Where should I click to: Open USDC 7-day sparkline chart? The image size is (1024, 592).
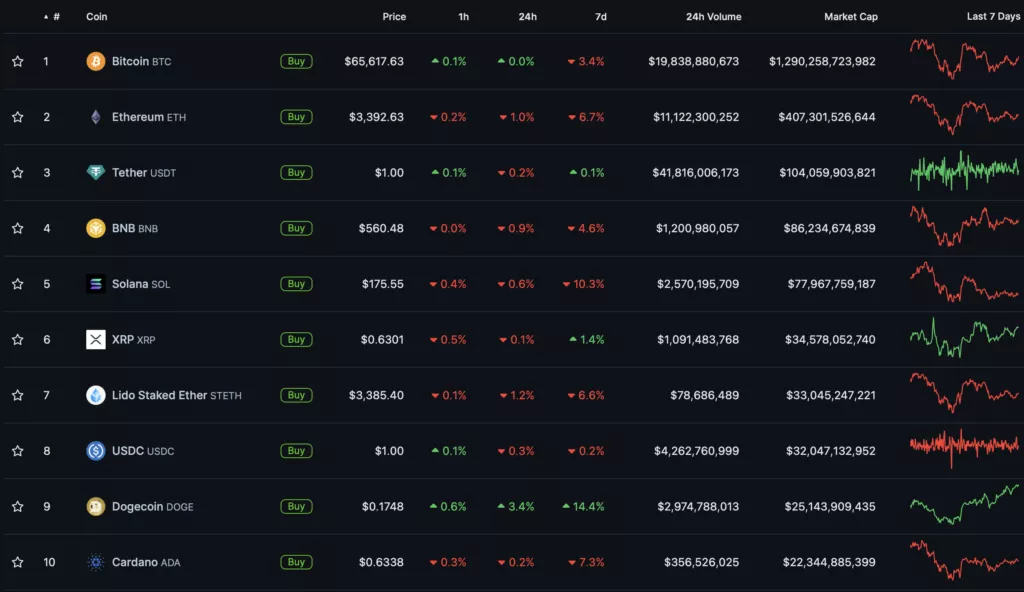(x=965, y=448)
